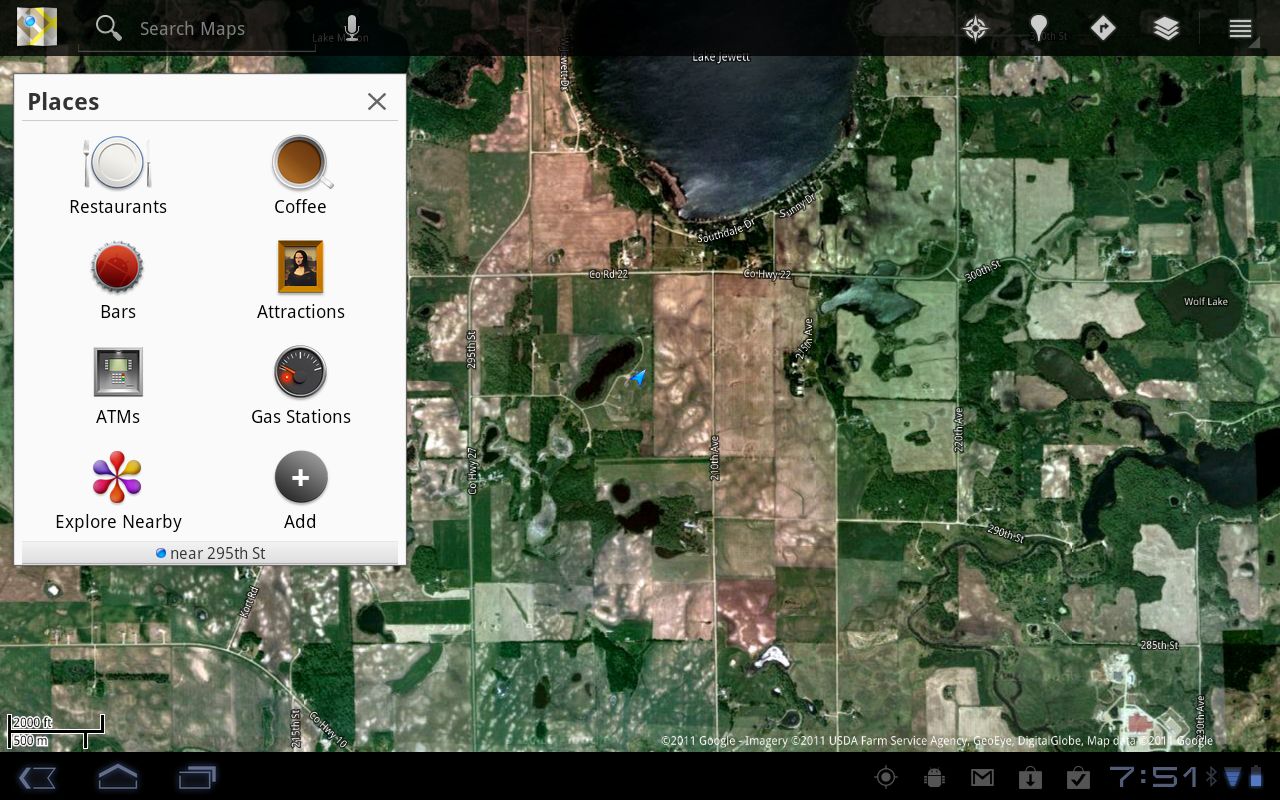This screenshot has width=1280, height=800.
Task: Open the Google Maps app icon
Action: [37, 27]
